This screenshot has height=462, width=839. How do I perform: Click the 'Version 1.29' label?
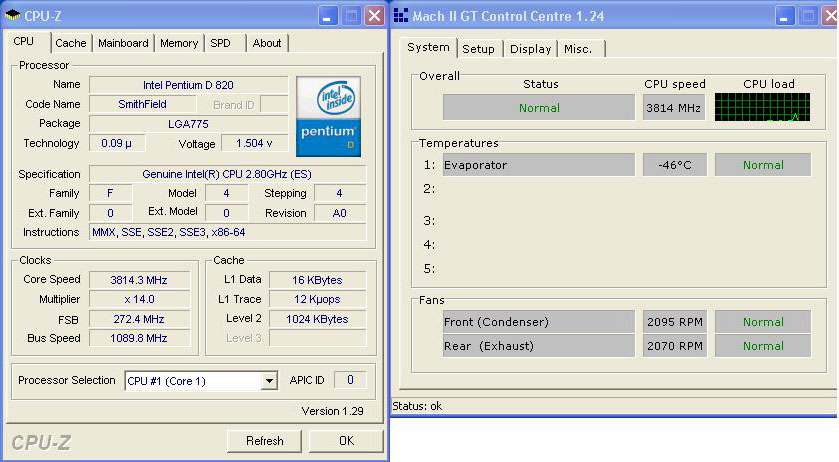coord(332,411)
